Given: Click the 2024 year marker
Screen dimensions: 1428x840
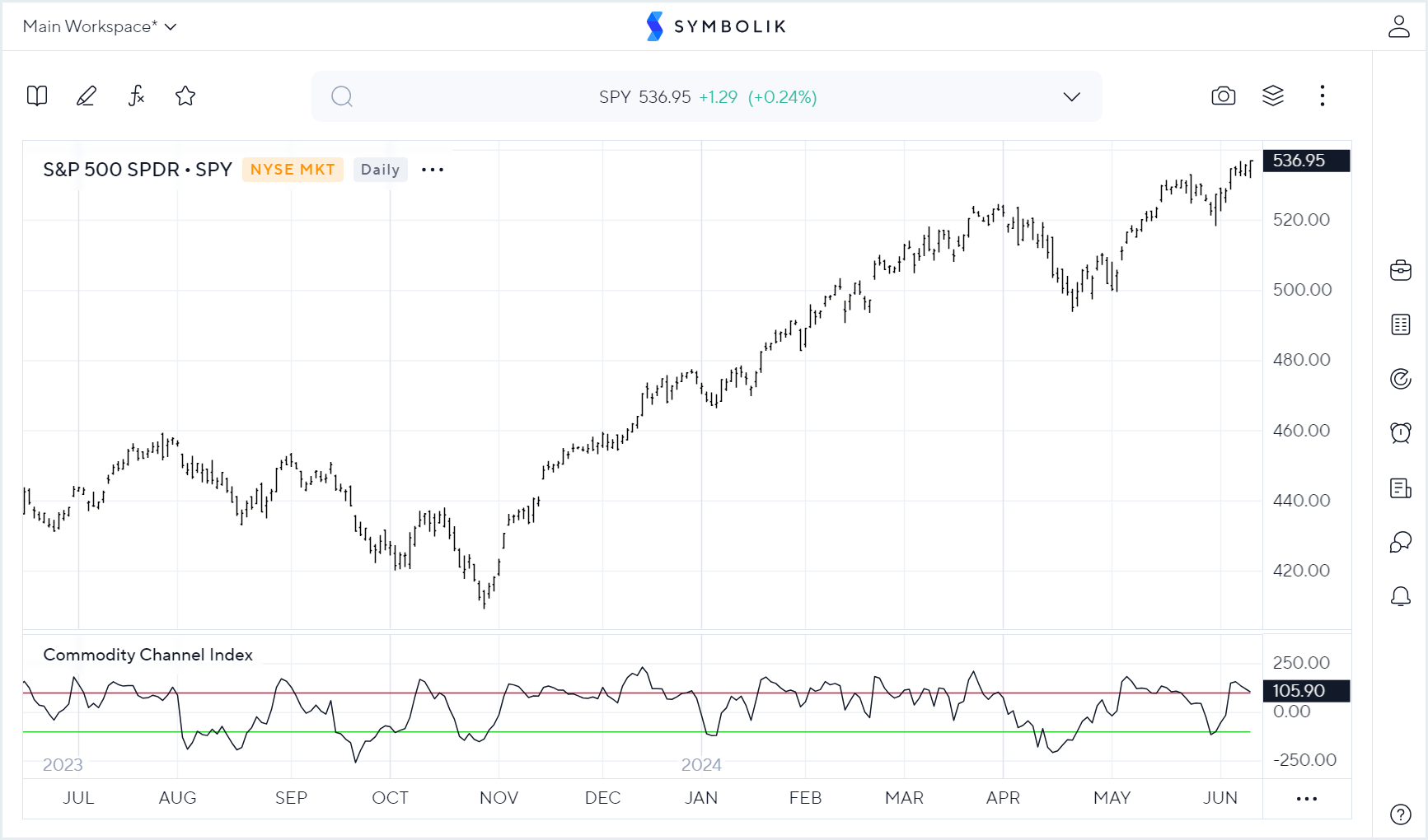Looking at the screenshot, I should [701, 765].
